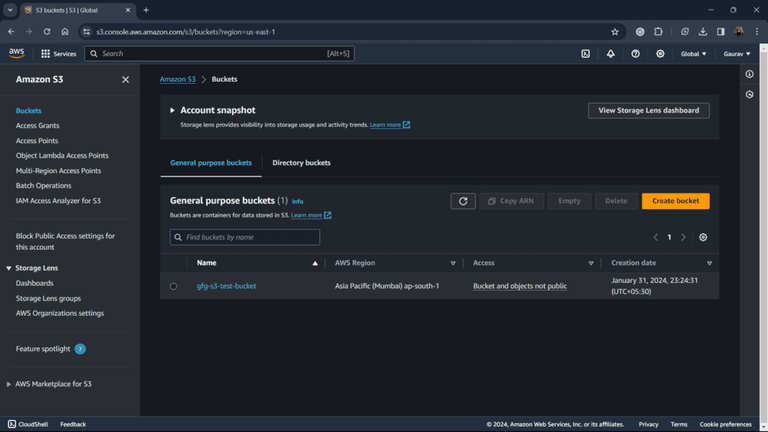Open Object Lambda Access Points
Viewport: 768px width, 432px height.
[62, 155]
